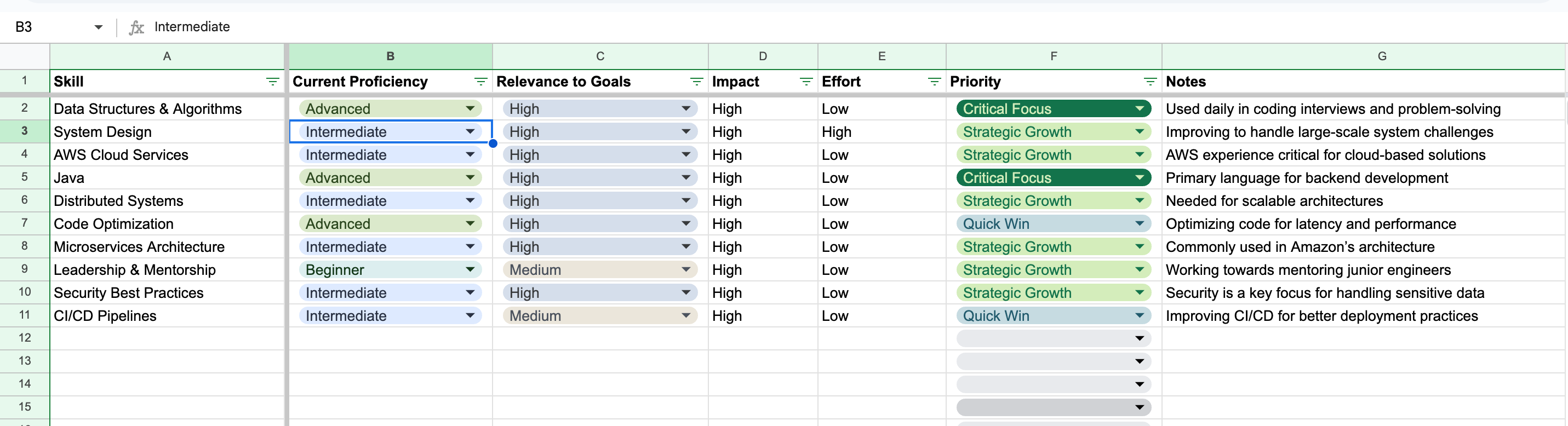This screenshot has height=426, width=1568.
Task: Open the Effort column filter icon
Action: tap(934, 82)
